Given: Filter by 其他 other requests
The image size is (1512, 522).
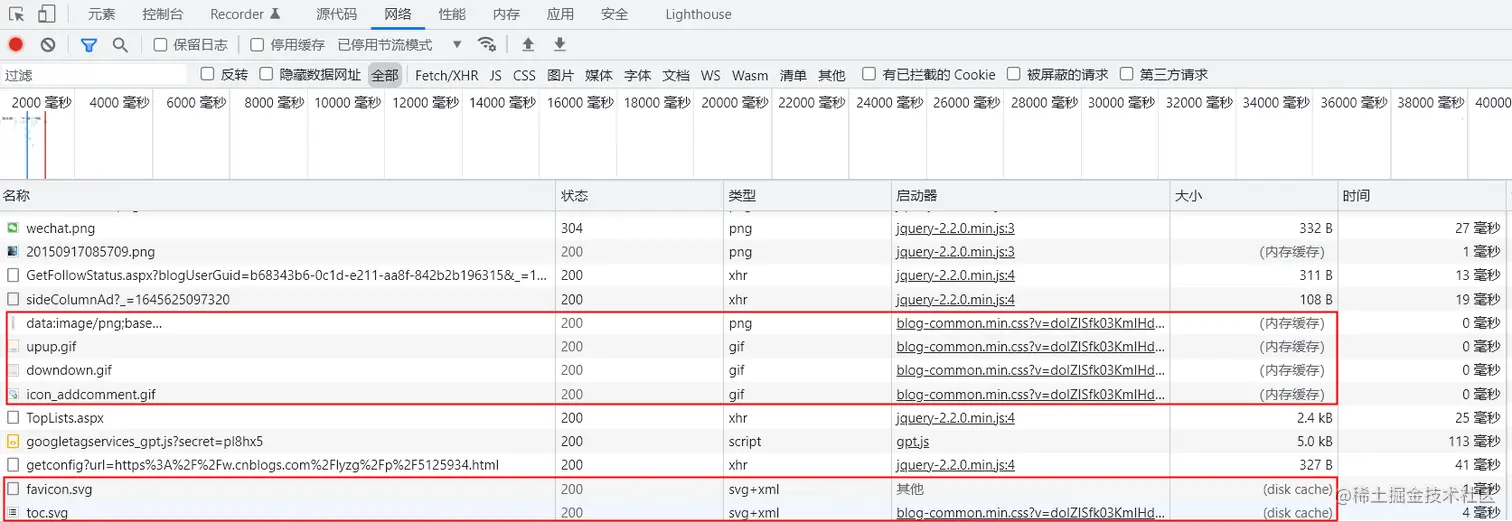Looking at the screenshot, I should [x=831, y=75].
